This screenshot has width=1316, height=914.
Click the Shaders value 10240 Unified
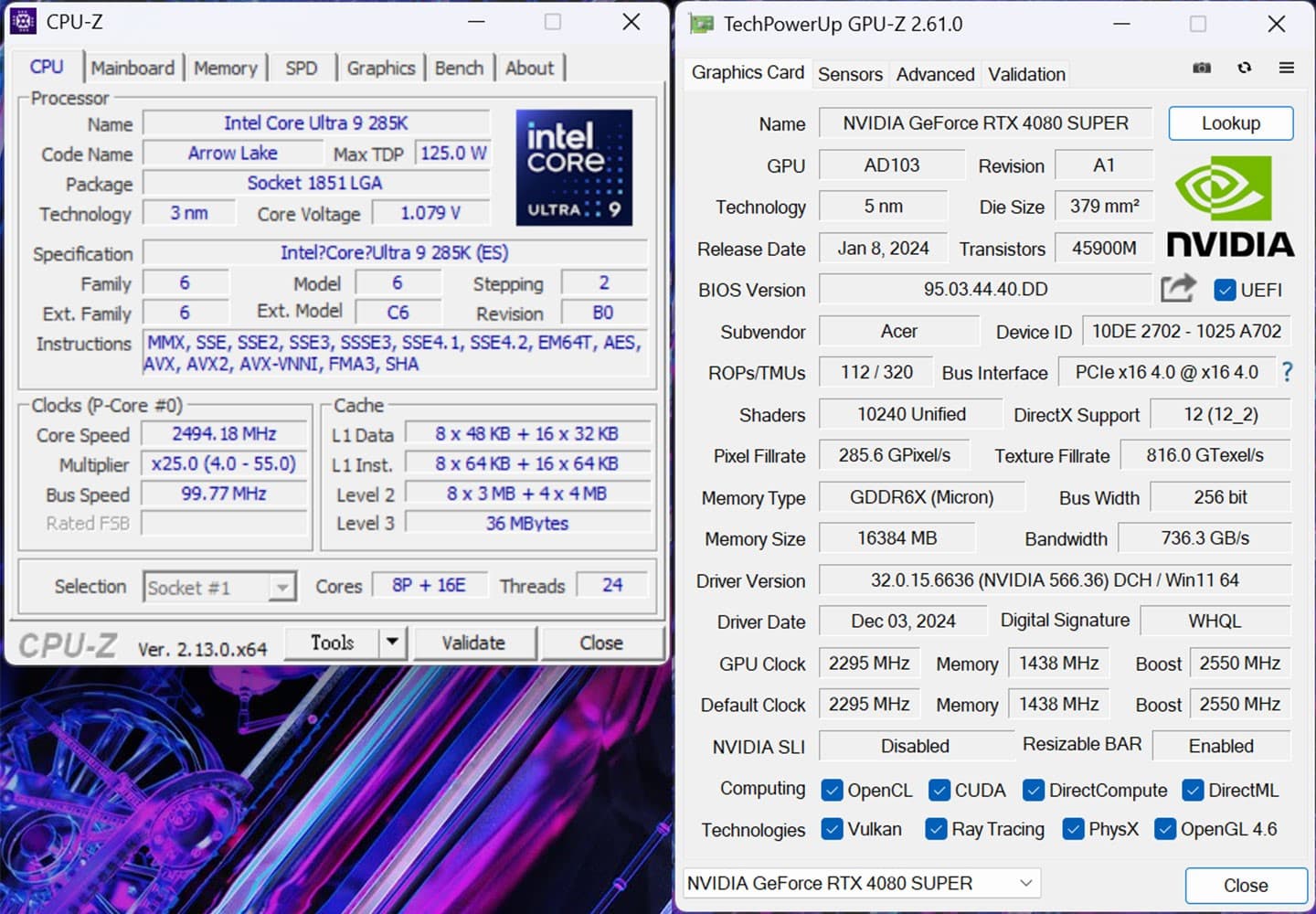click(x=911, y=414)
